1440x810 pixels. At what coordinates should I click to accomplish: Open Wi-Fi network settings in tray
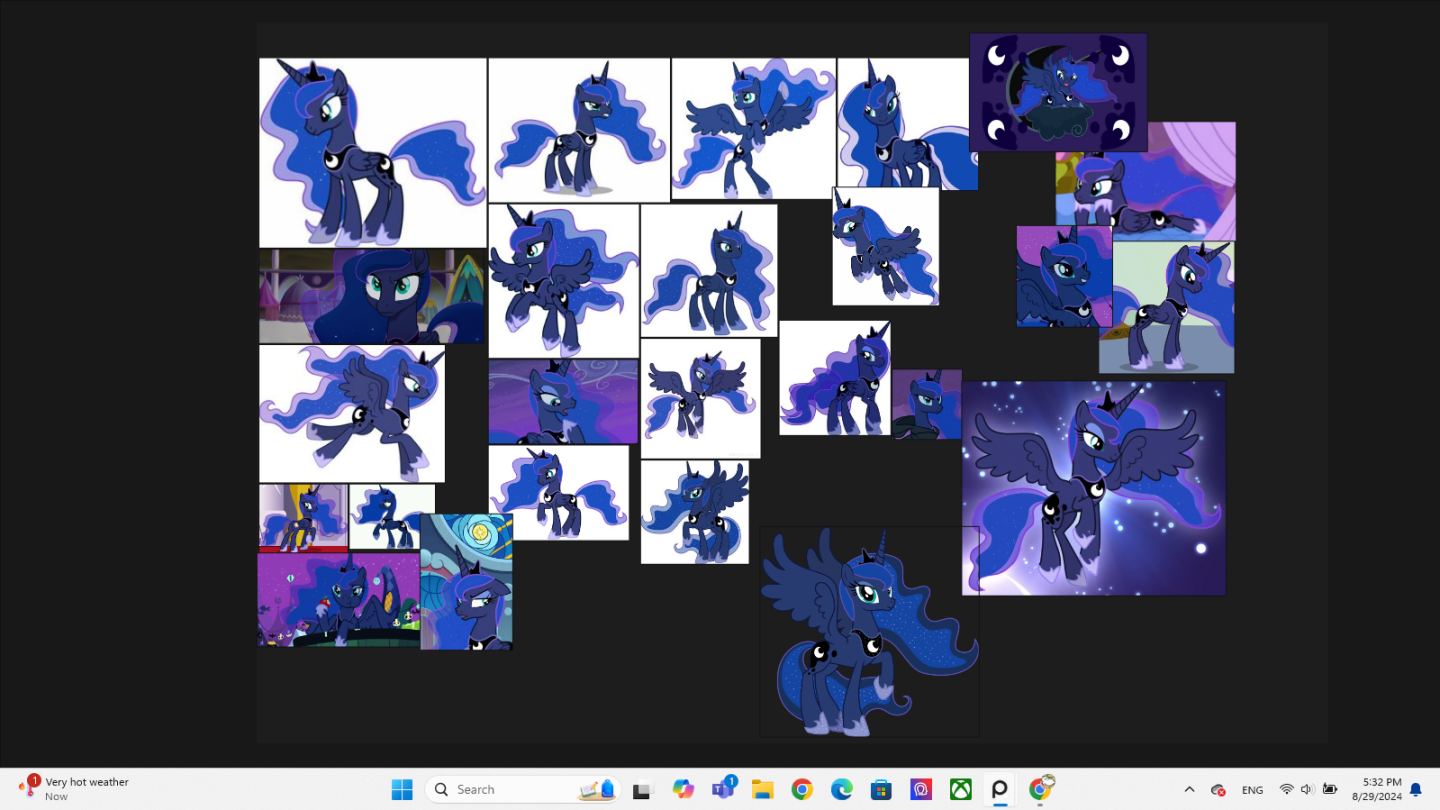[x=1286, y=789]
